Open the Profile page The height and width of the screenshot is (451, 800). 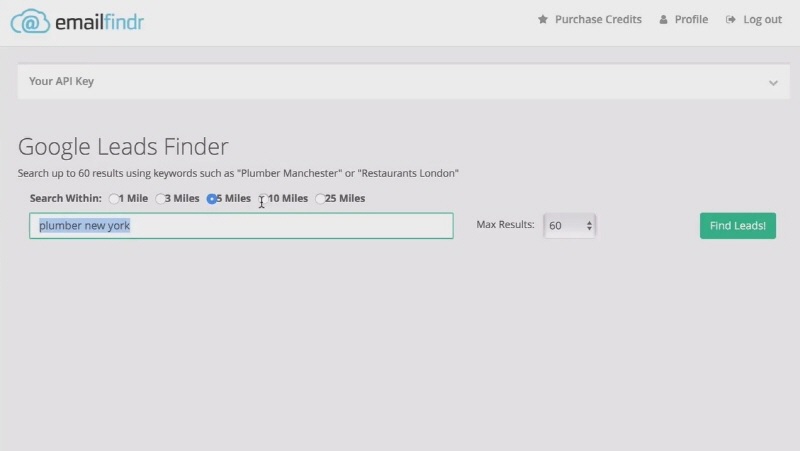[x=691, y=19]
